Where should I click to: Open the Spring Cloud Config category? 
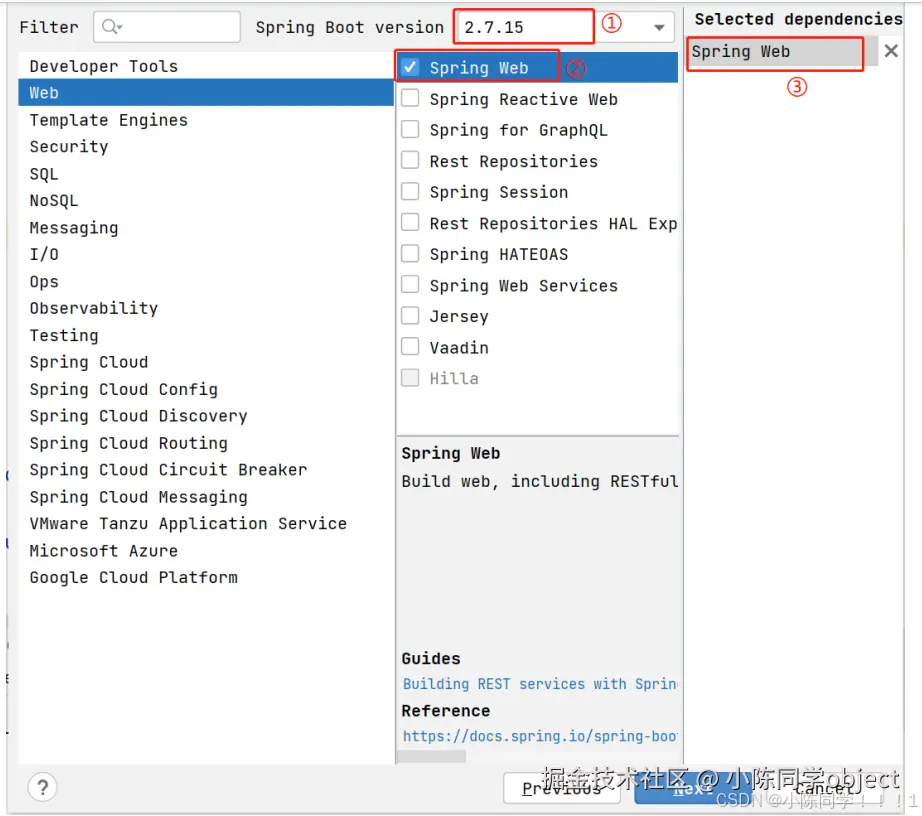pyautogui.click(x=206, y=389)
